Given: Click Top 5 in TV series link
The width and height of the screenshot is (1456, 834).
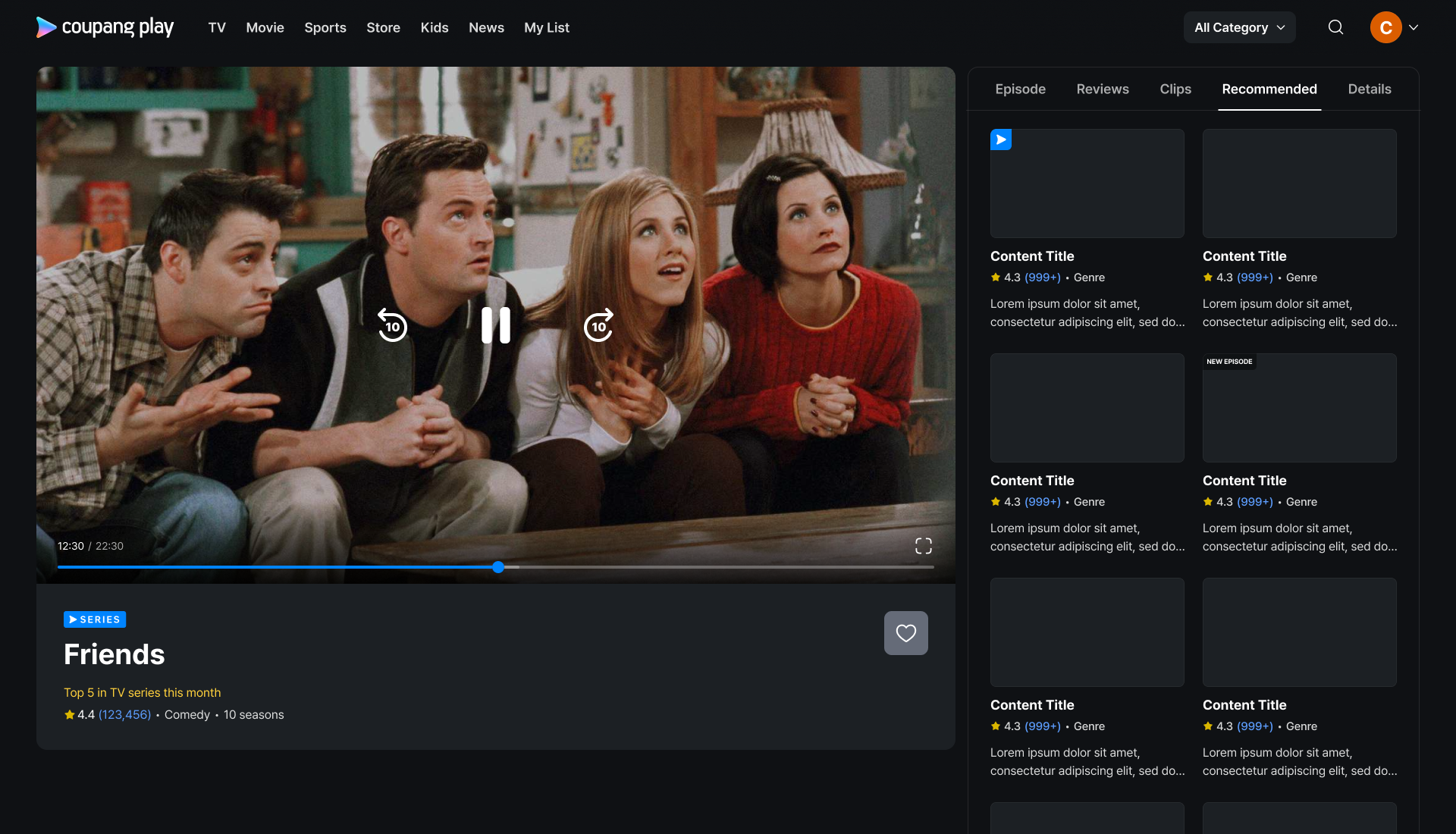Looking at the screenshot, I should 143,692.
